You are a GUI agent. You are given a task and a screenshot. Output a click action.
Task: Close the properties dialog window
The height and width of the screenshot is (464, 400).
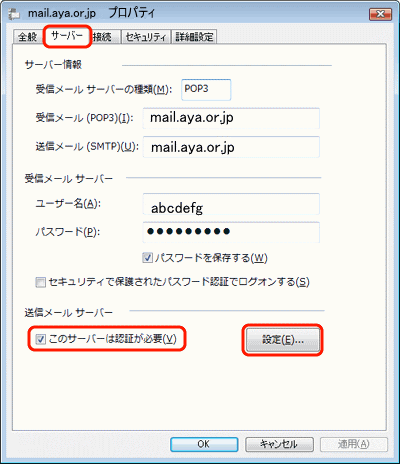[380, 14]
